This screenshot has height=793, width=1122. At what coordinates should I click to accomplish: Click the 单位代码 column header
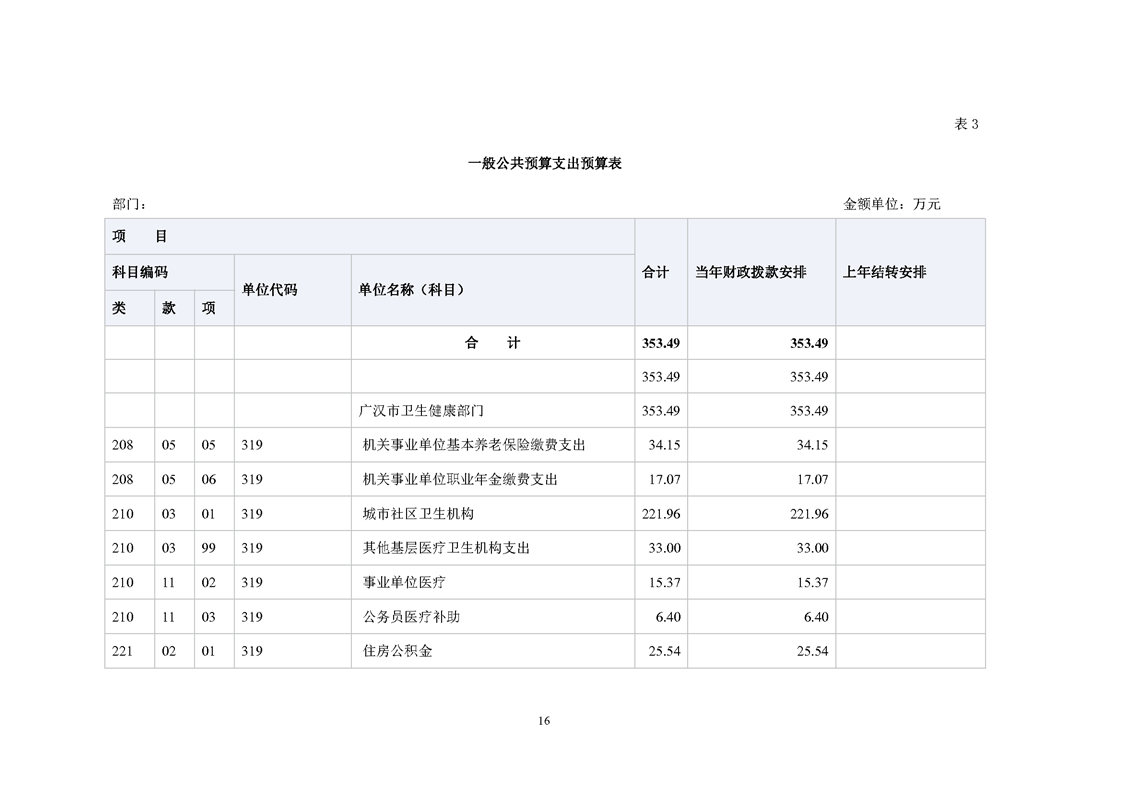[x=293, y=290]
